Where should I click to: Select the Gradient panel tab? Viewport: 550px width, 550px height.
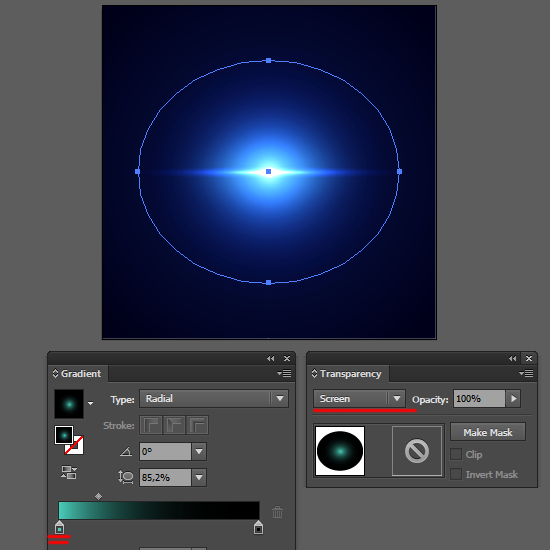click(x=78, y=374)
